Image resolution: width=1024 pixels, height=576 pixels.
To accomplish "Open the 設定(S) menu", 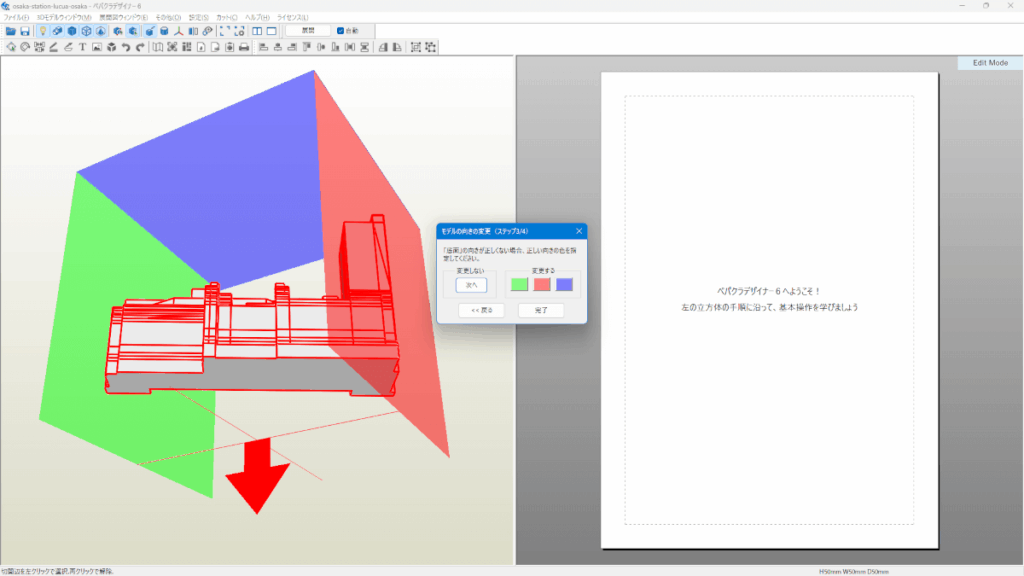I will pos(198,18).
